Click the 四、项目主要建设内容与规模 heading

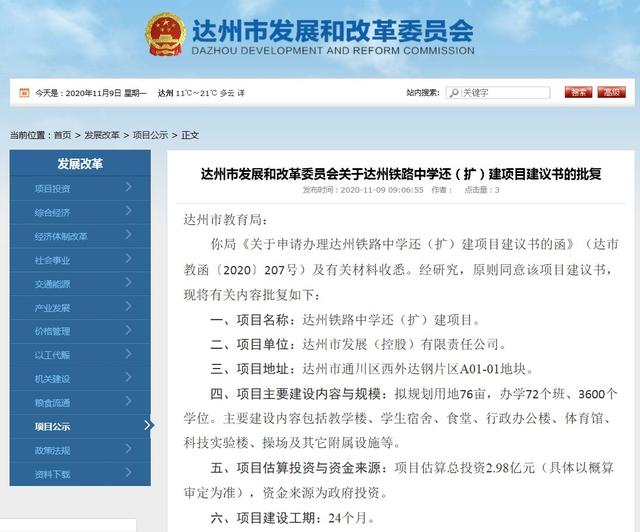point(299,394)
